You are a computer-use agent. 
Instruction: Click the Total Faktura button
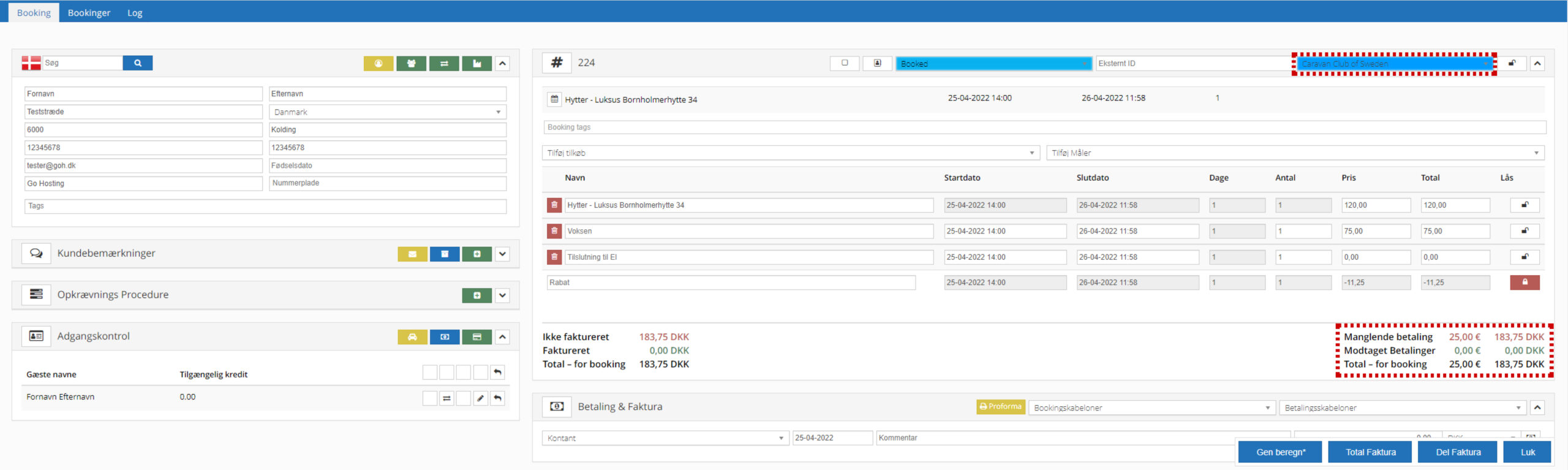(1370, 452)
